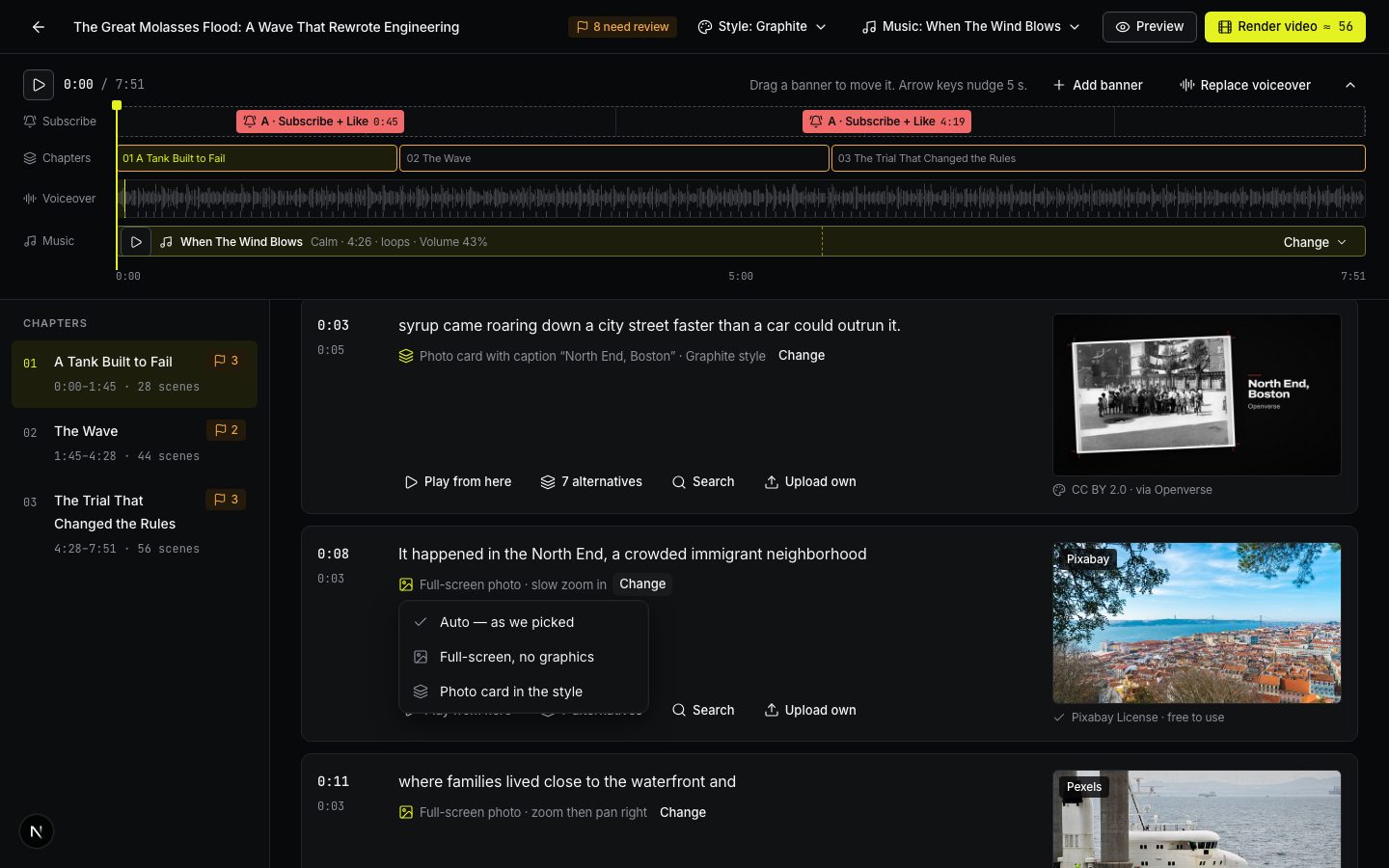Screen dimensions: 1389x868
Task: Select the Subscribe + Like banner at 0:45
Action: coord(320,122)
